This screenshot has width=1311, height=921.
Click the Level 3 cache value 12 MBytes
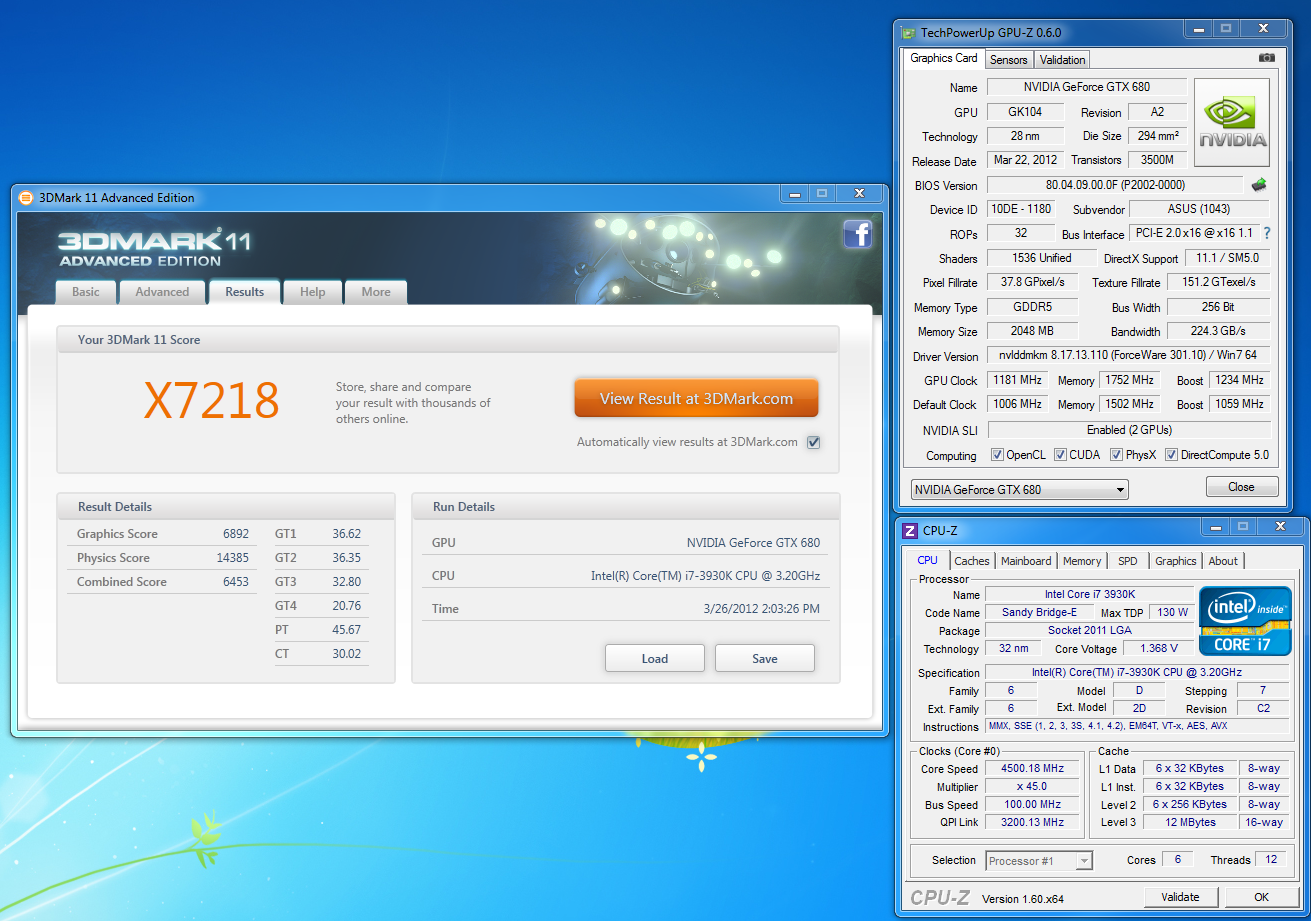(x=1189, y=822)
